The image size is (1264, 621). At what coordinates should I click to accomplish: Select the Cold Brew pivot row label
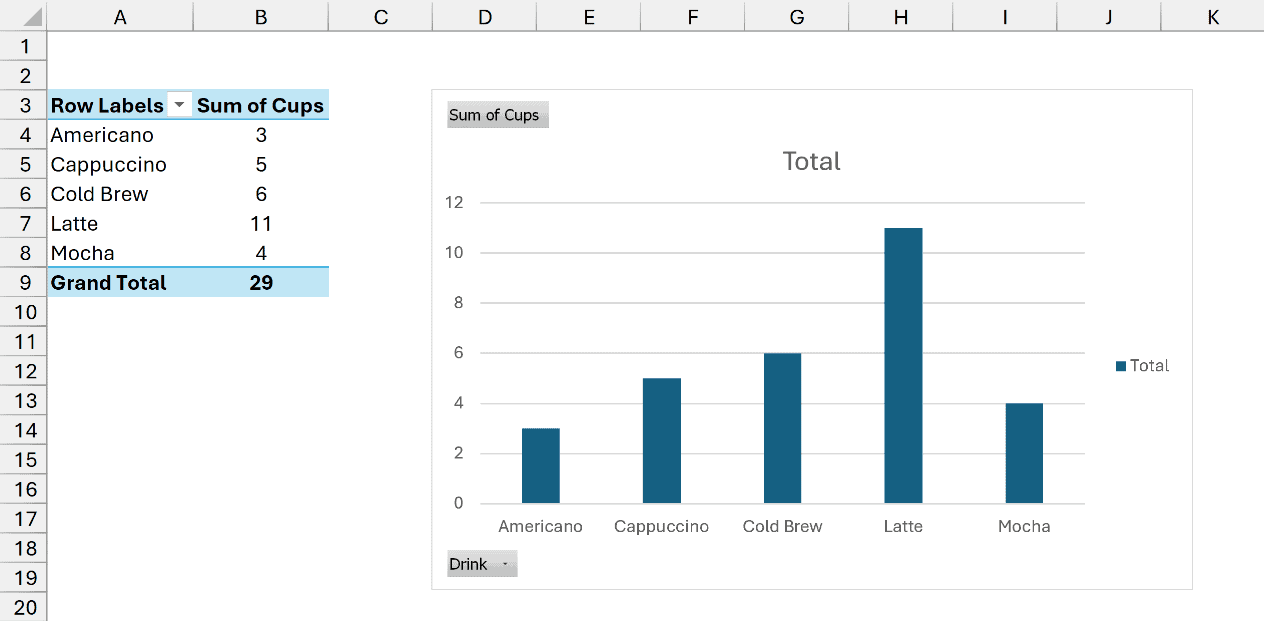click(120, 194)
